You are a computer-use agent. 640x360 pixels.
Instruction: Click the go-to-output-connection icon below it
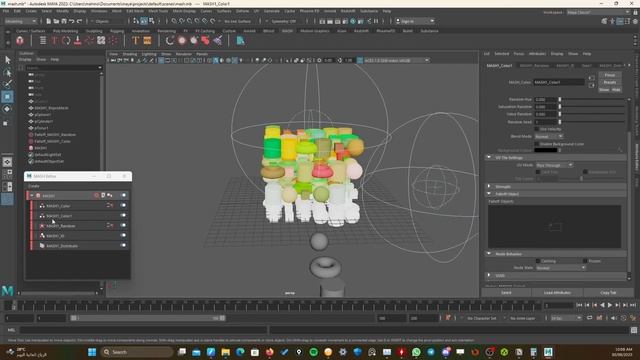591,85
